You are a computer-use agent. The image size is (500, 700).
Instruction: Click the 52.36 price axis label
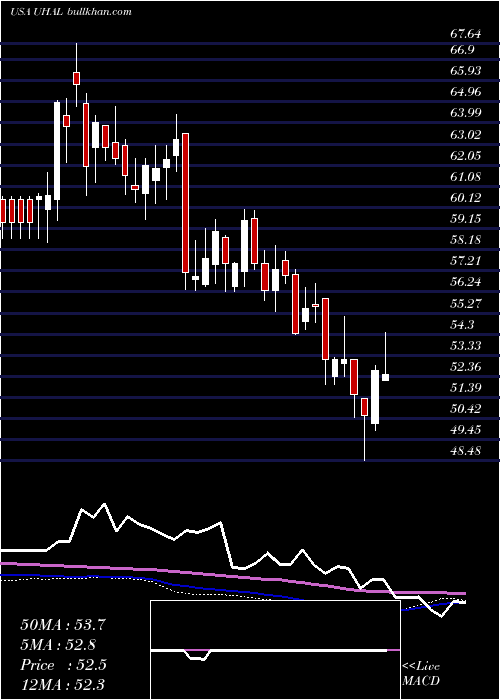tap(466, 367)
